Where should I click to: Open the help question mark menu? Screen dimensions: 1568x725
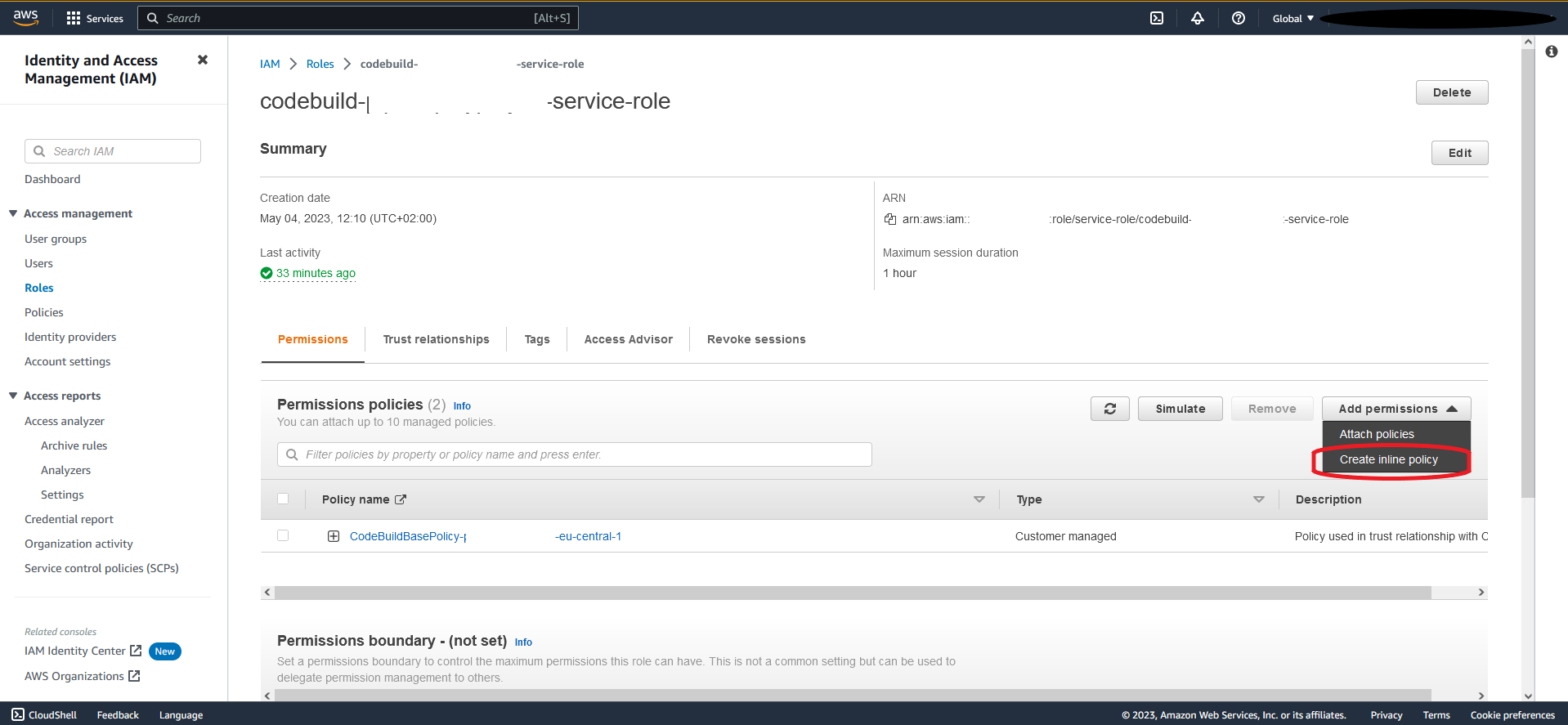[1239, 18]
